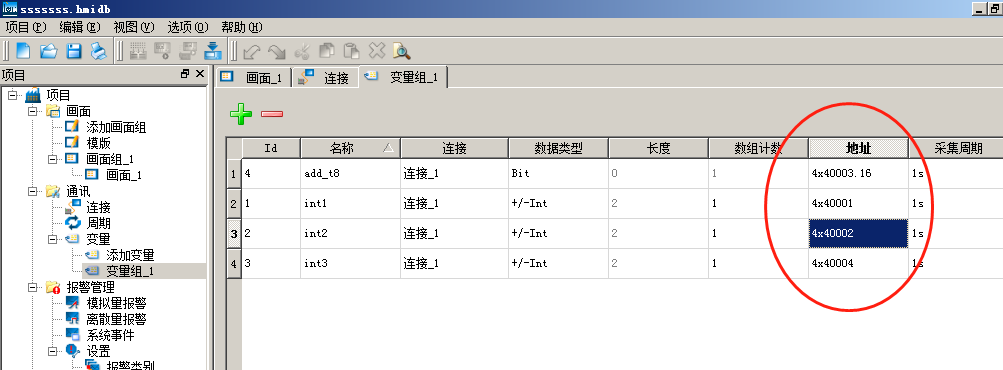The width and height of the screenshot is (1003, 370).
Task: Click the red minus remove variable icon
Action: coord(272,114)
